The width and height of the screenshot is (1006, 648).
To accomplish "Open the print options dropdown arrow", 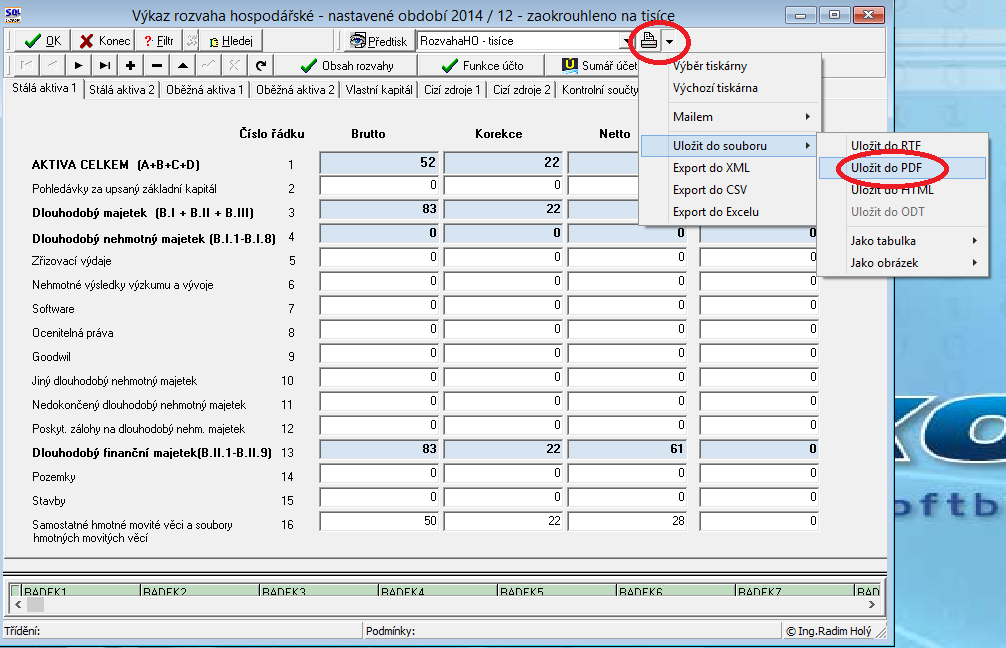I will coord(669,42).
